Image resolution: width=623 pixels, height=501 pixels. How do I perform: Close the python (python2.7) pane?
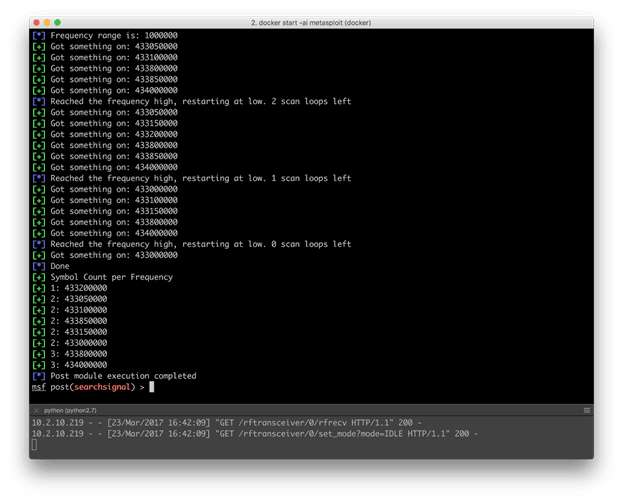35,410
